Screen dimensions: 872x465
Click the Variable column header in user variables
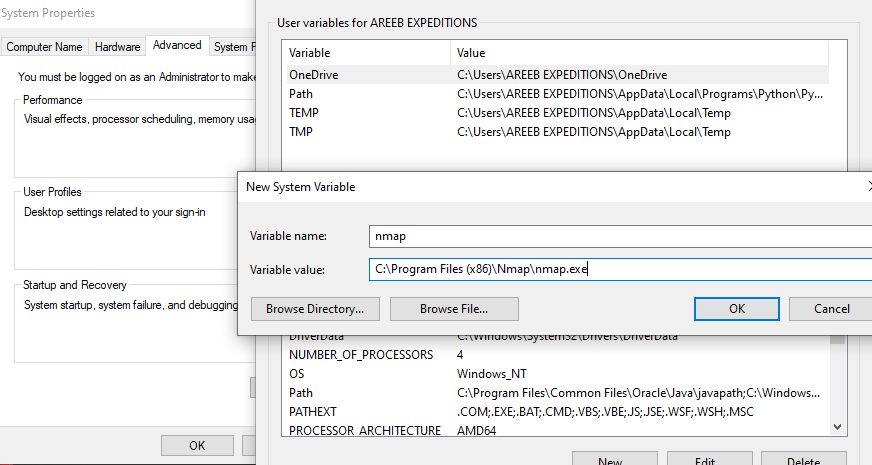pos(367,53)
